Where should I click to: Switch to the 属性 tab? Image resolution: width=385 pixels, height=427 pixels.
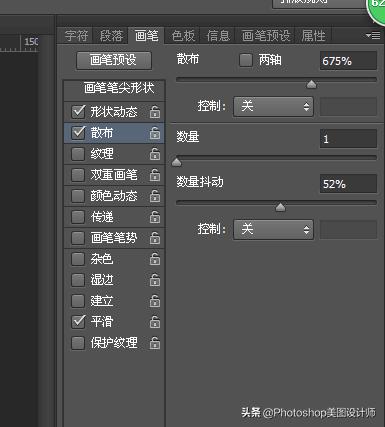(x=313, y=36)
